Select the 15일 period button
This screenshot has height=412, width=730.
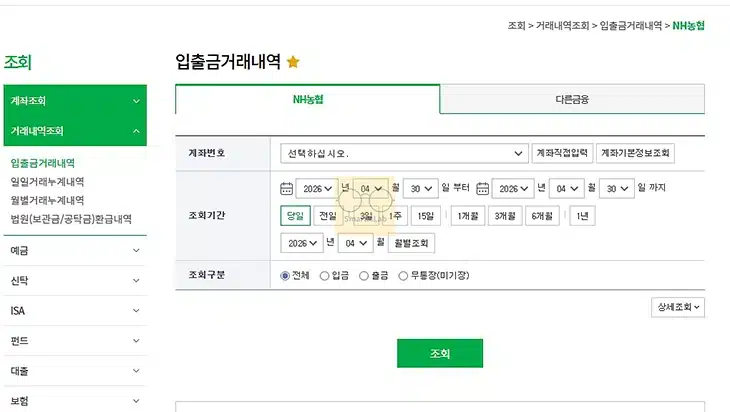(x=426, y=216)
